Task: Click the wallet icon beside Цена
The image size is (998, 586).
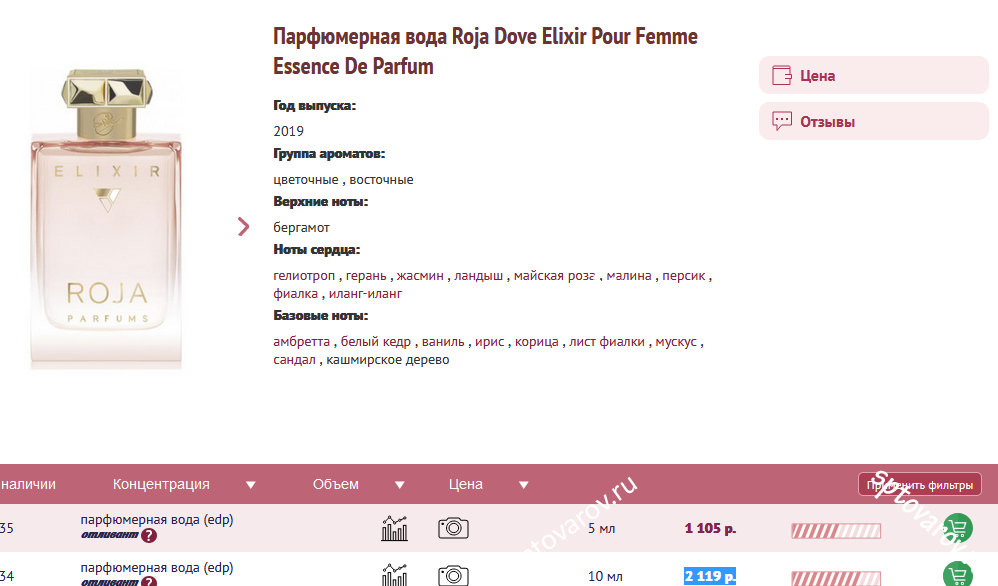Action: [x=782, y=75]
